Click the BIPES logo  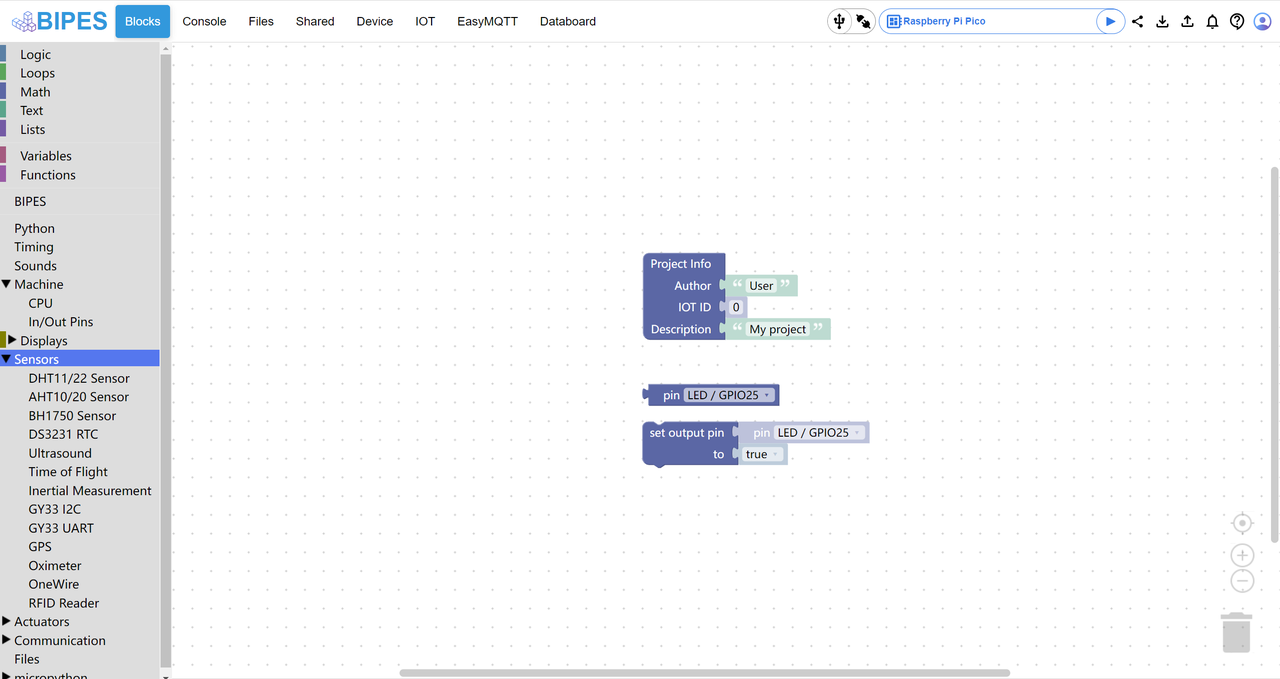(x=59, y=21)
